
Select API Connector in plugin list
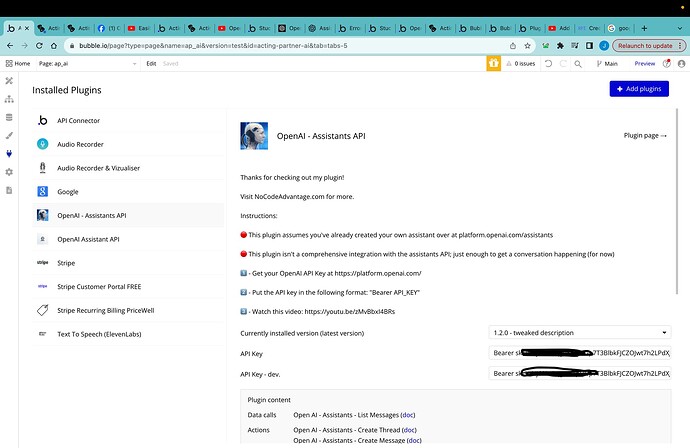[x=128, y=120]
